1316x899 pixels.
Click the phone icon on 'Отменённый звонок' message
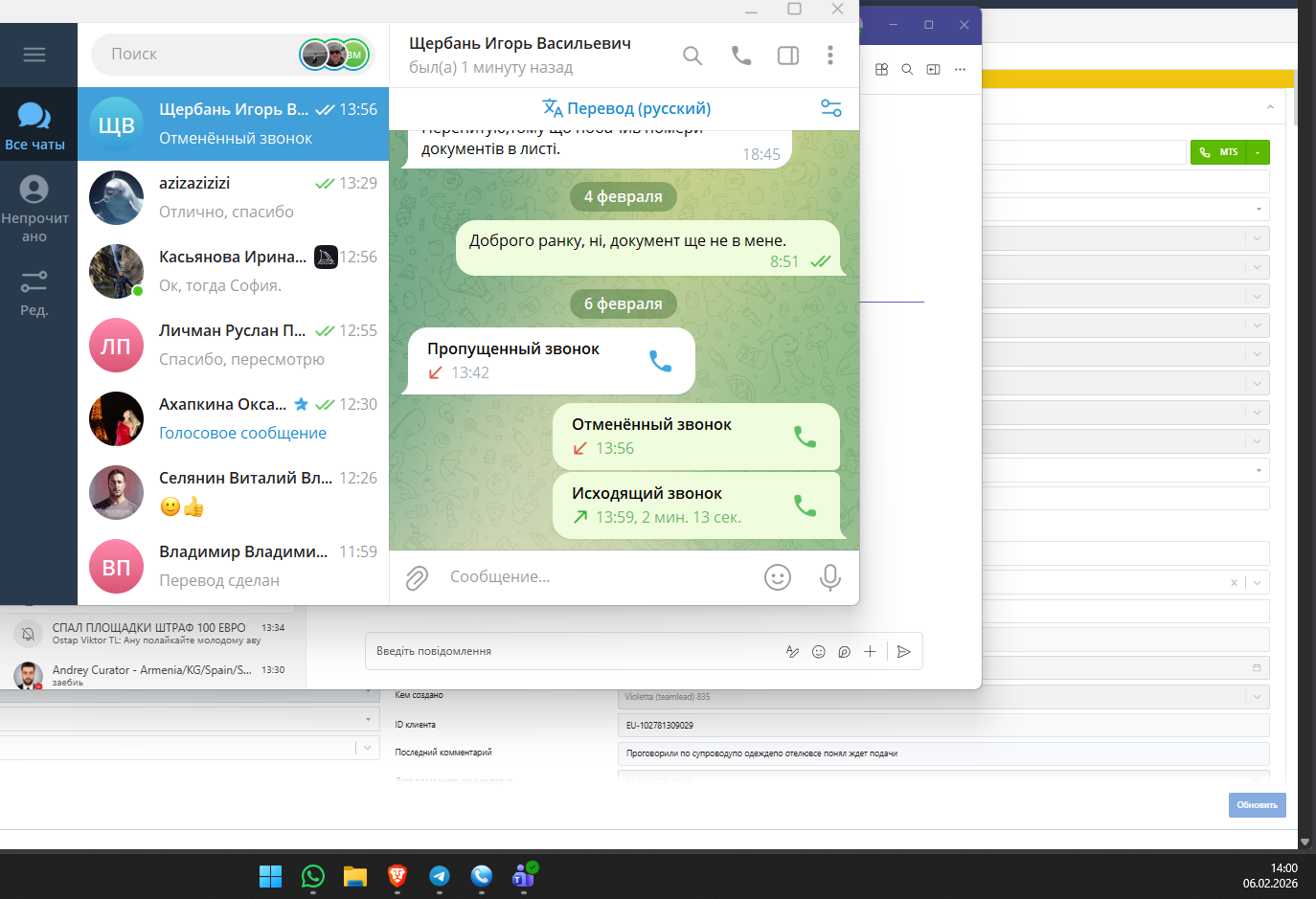click(805, 437)
